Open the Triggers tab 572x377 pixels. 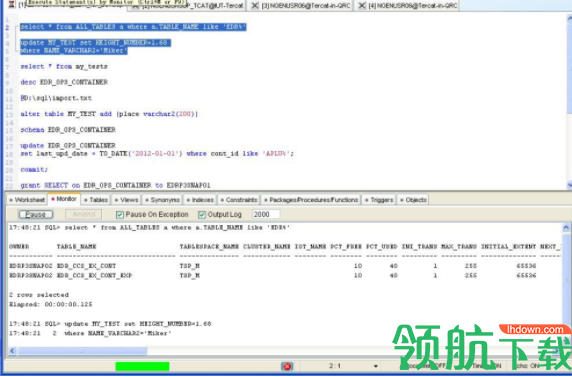[379, 200]
